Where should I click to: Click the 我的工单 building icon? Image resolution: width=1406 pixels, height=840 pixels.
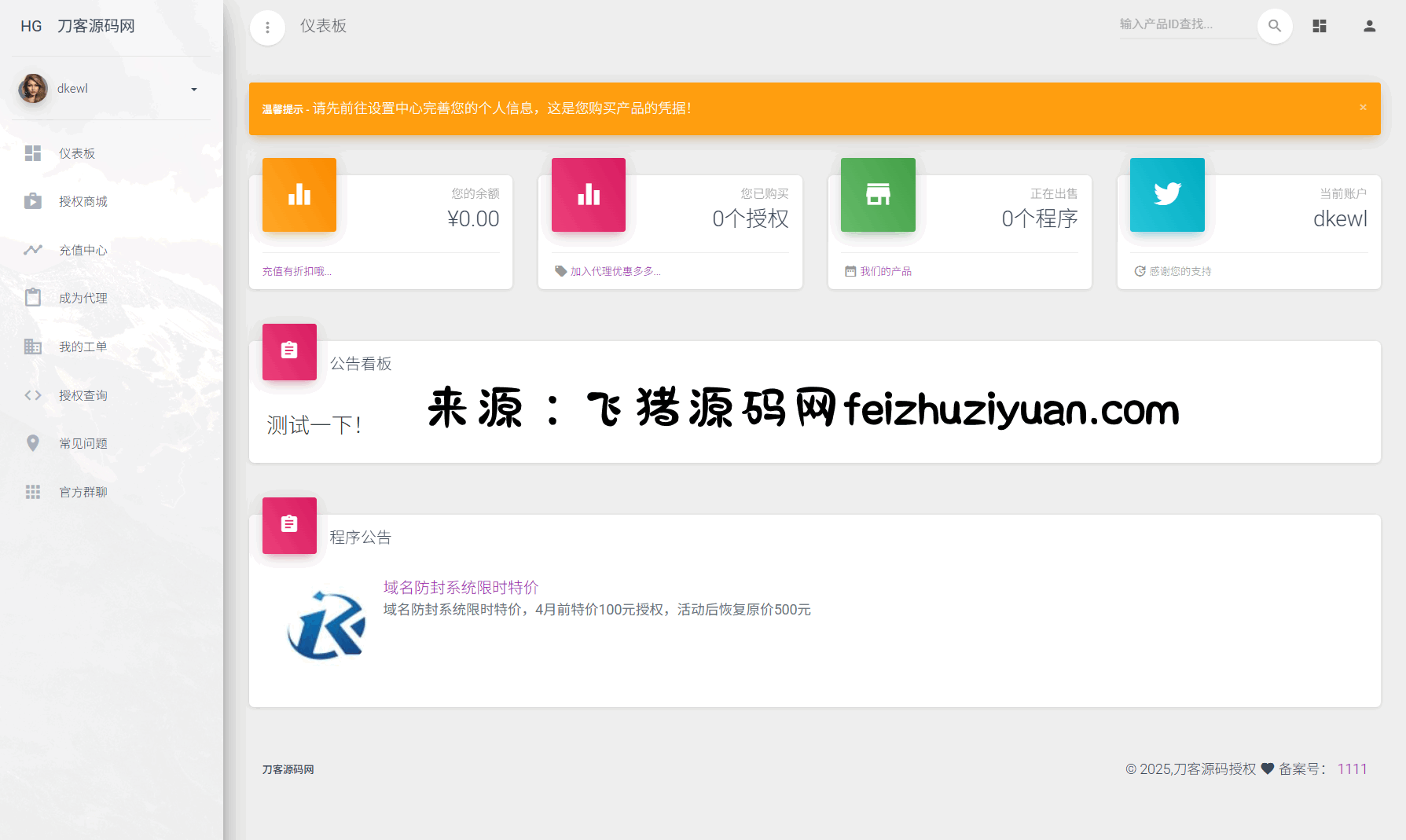33,347
